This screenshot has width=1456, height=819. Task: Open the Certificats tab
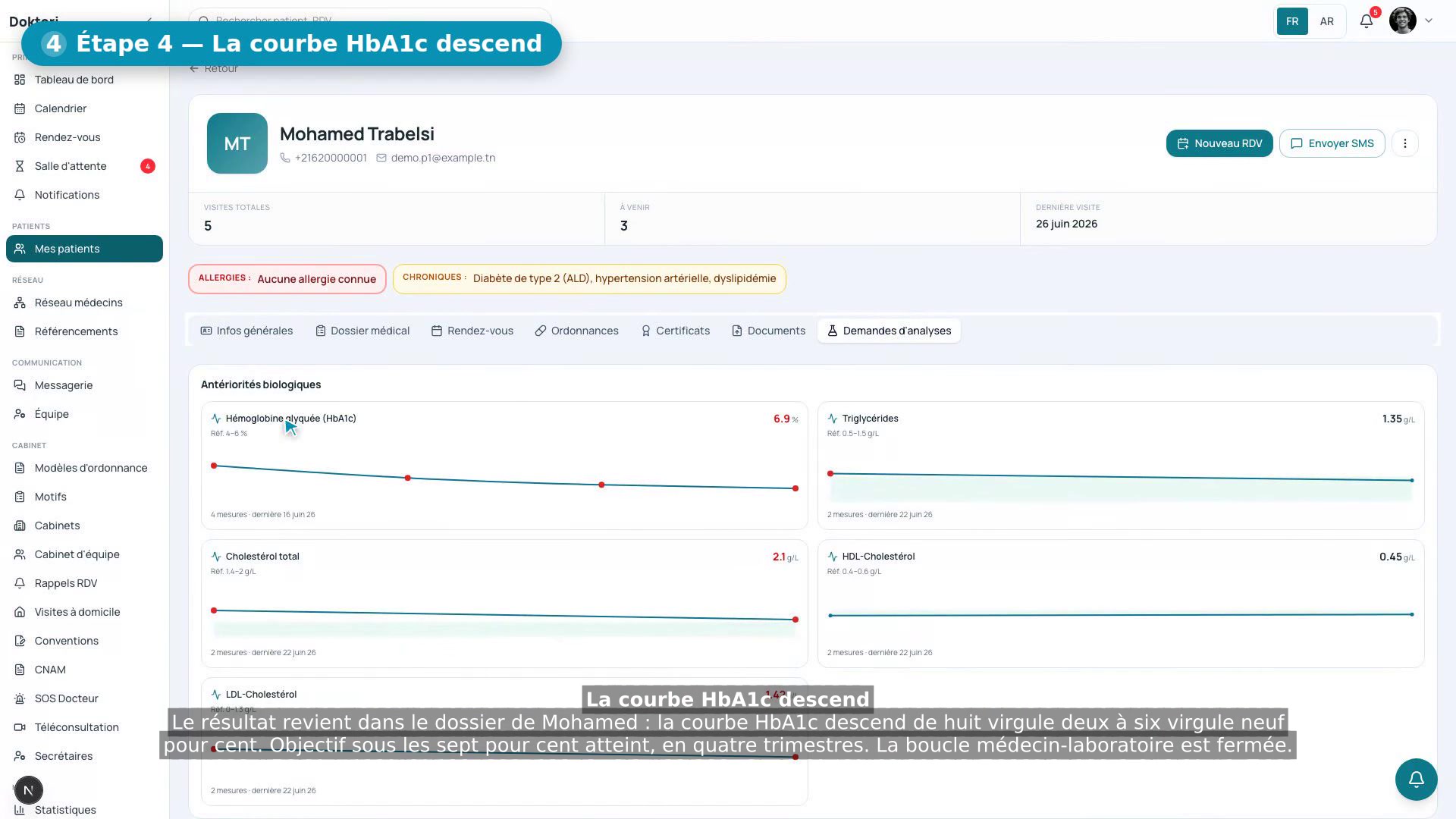click(x=676, y=331)
